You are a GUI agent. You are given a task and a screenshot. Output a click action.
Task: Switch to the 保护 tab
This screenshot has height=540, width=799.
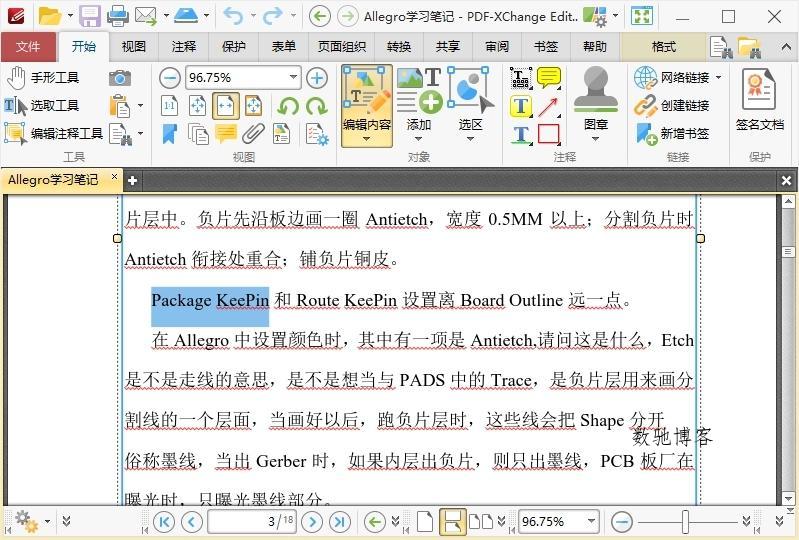(233, 47)
